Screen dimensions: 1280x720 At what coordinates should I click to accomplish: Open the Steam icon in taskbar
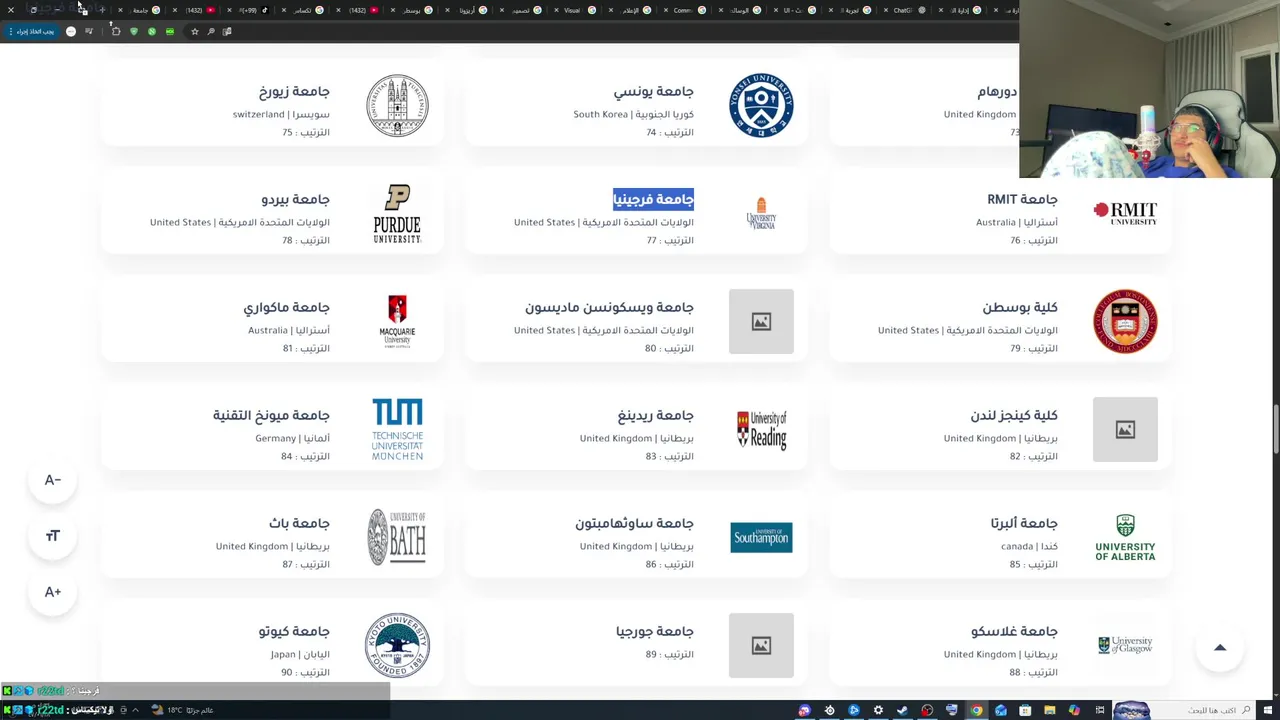(902, 710)
